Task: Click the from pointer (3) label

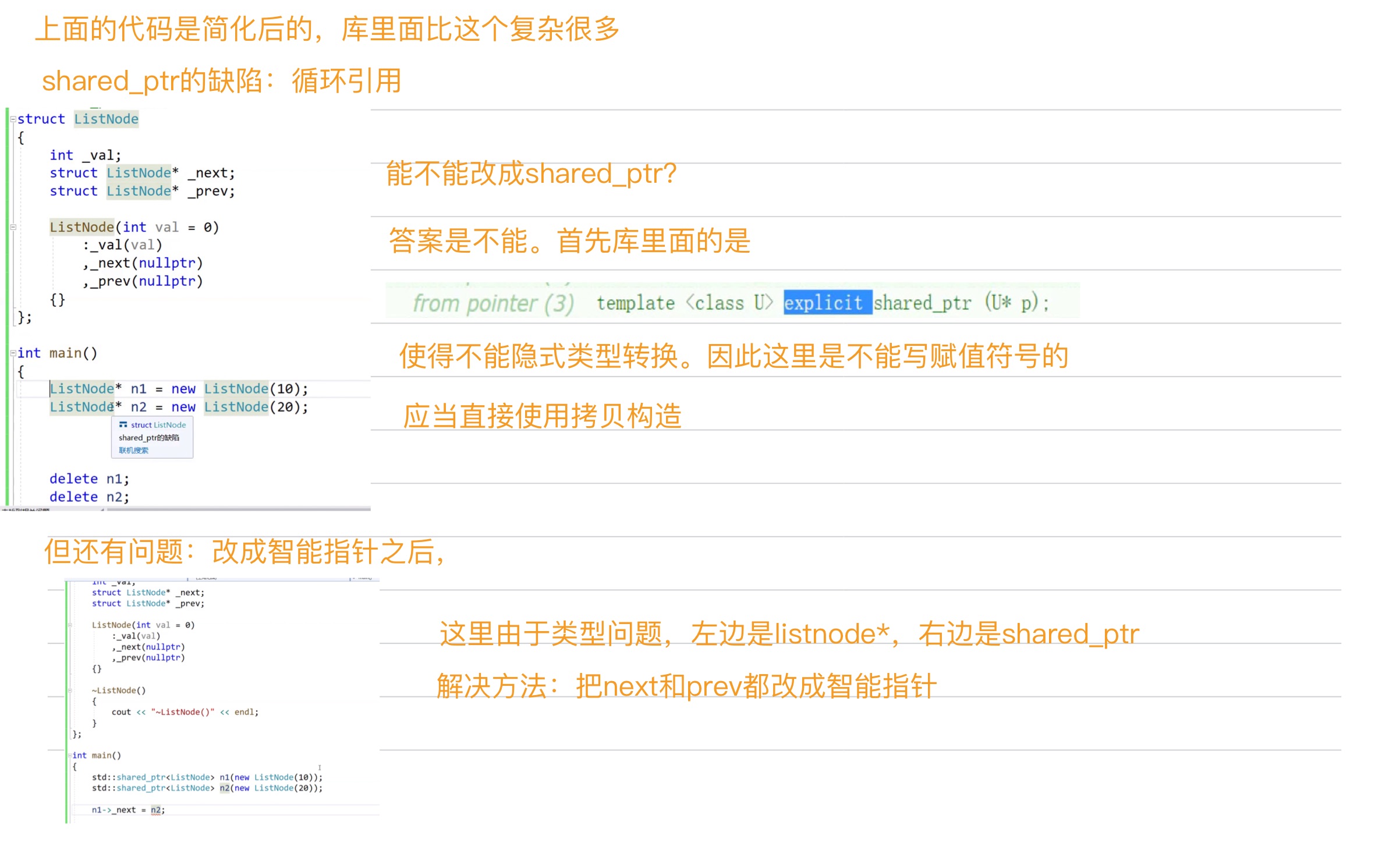Action: 493,303
